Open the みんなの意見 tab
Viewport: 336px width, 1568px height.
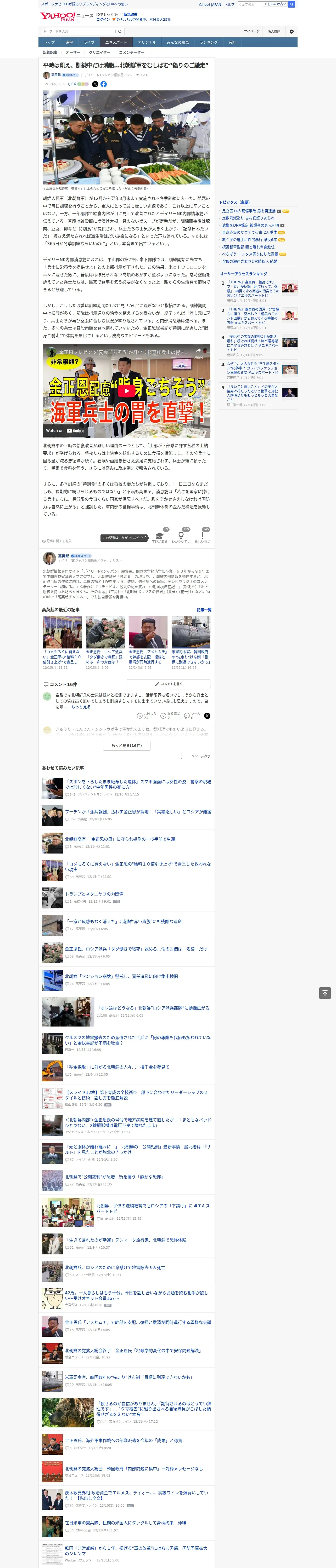coord(178,42)
